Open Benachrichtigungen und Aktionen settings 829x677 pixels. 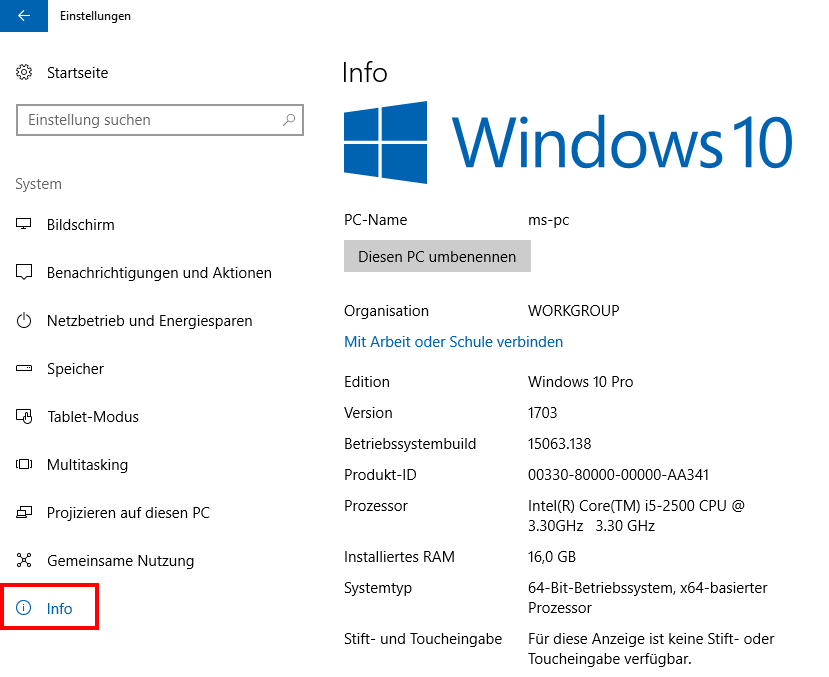pyautogui.click(x=159, y=273)
